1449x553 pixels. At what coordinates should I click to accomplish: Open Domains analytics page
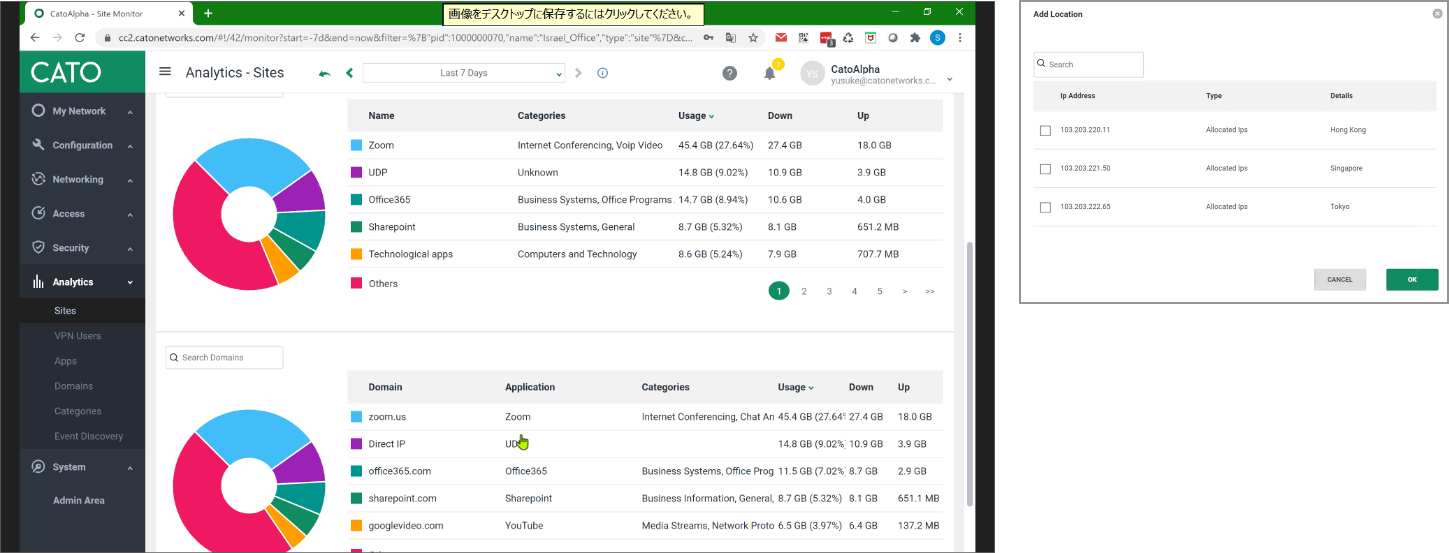click(73, 386)
